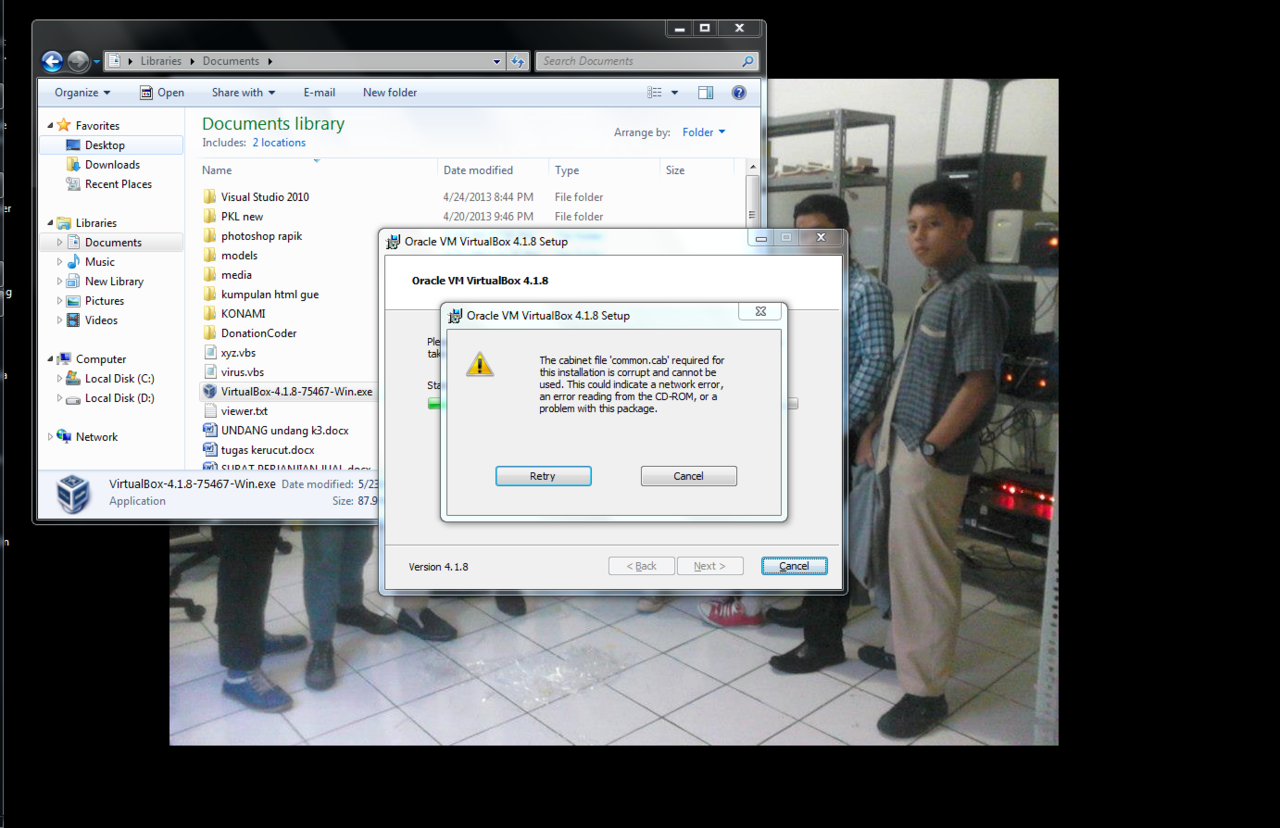Click Cancel in the common.cab error dialog
Viewport: 1280px width, 828px height.
coord(688,476)
